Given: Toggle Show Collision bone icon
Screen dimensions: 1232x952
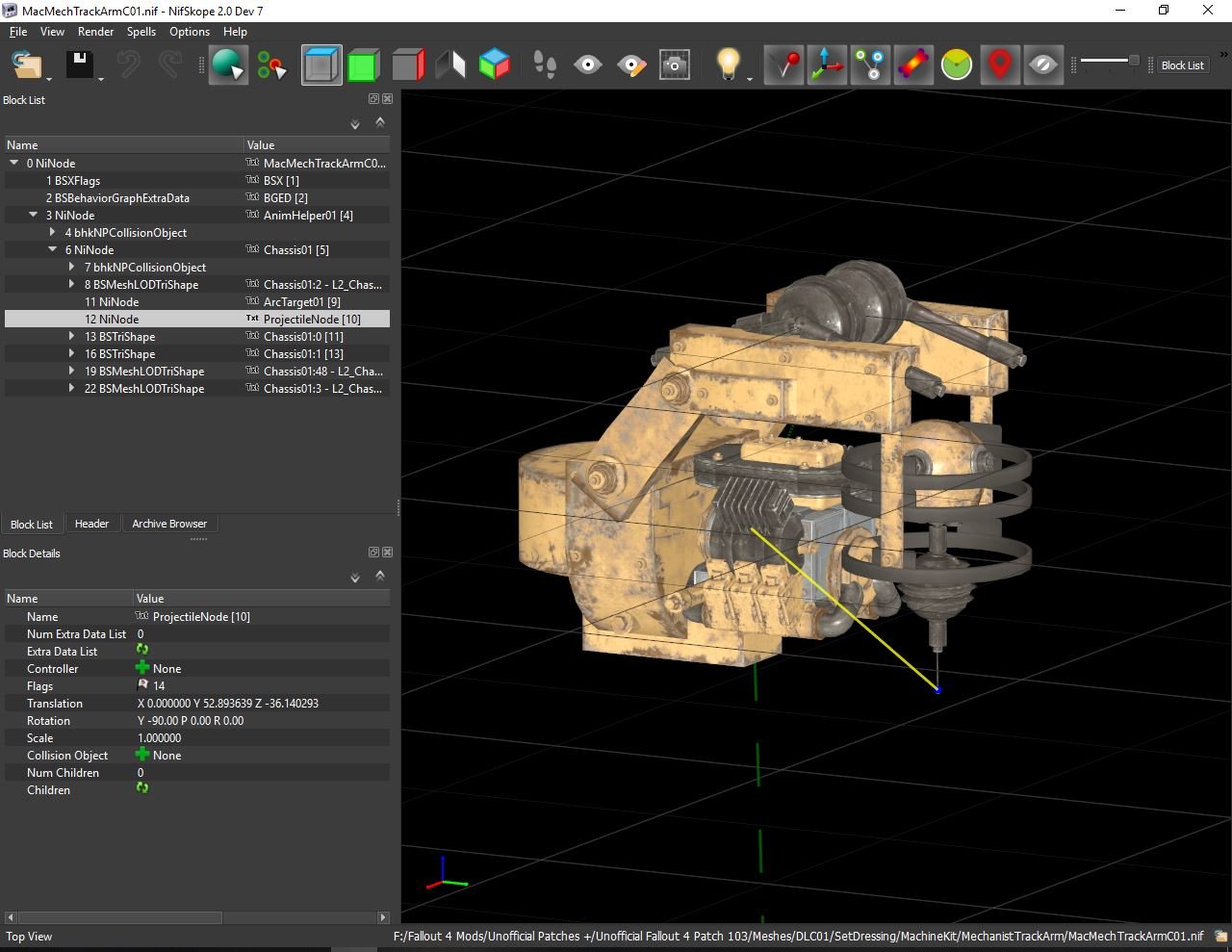Looking at the screenshot, I should 913,64.
